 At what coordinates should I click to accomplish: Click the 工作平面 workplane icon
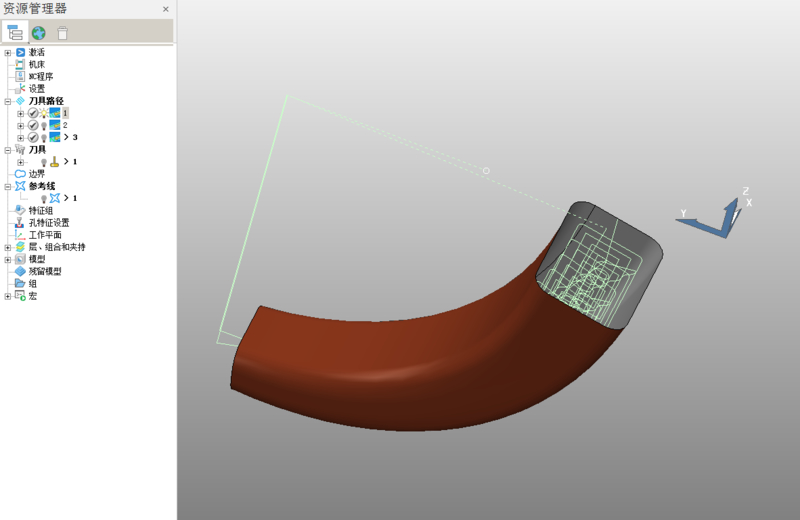point(20,235)
